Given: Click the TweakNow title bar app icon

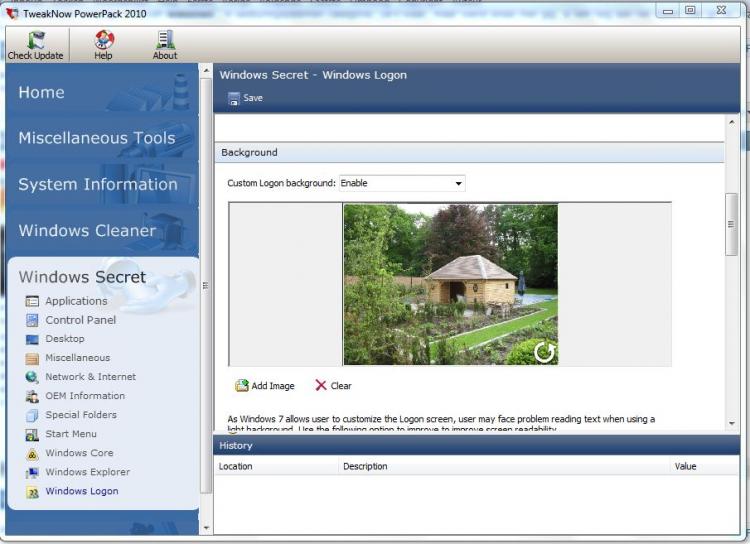Looking at the screenshot, I should tap(12, 13).
